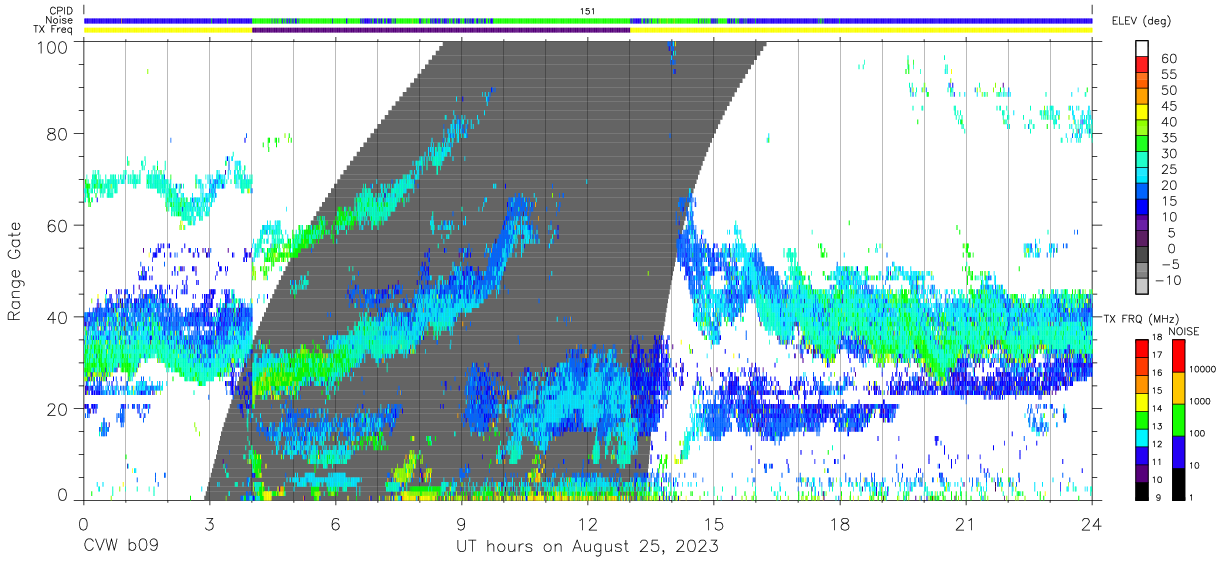Click the light grey bottom elevation swatch
1228x567 pixels.
coord(1142,287)
